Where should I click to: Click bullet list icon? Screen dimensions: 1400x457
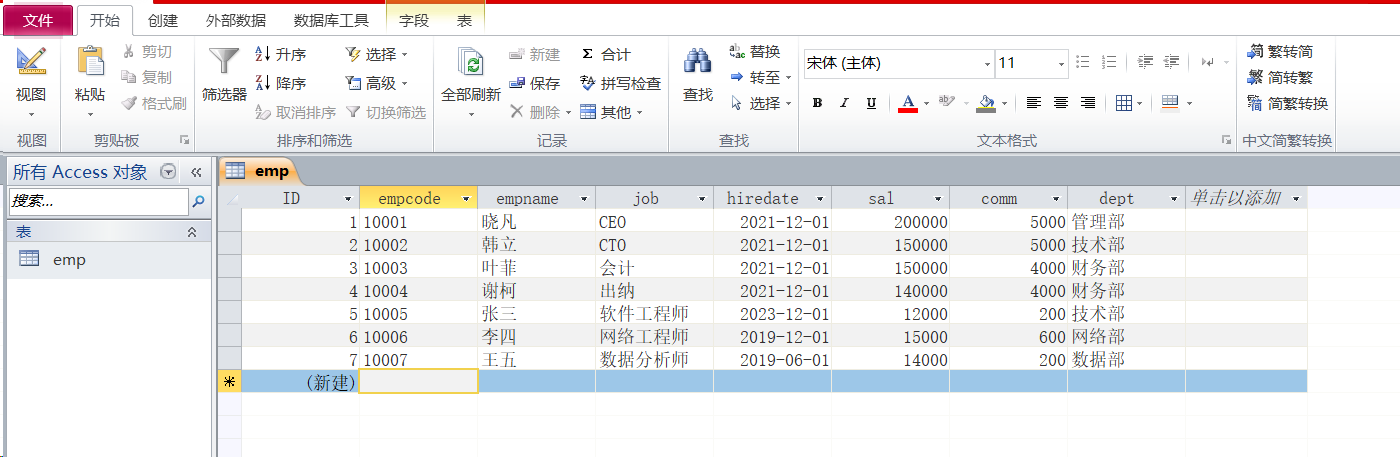(1082, 62)
